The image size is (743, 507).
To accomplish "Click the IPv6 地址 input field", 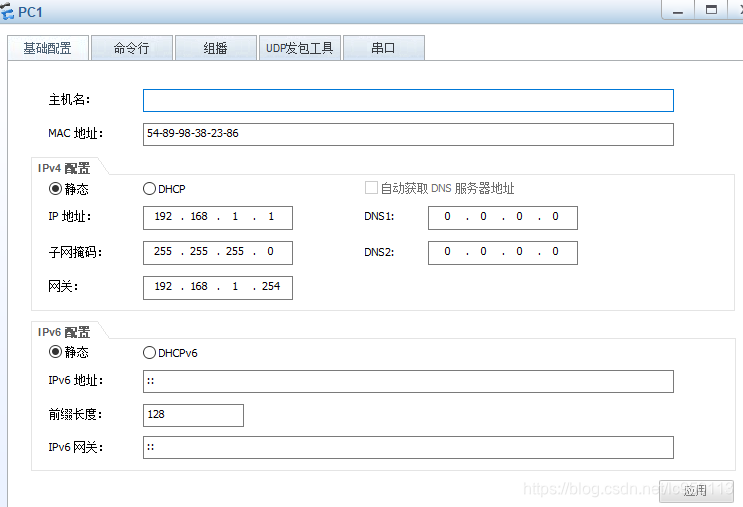I will (408, 381).
